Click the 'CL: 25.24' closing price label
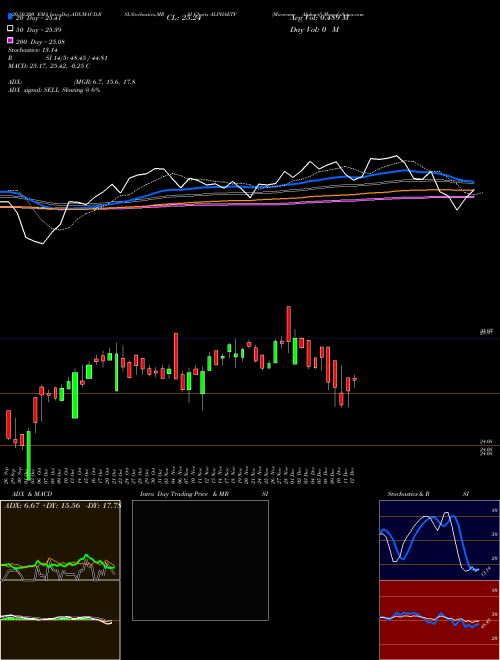 [184, 18]
